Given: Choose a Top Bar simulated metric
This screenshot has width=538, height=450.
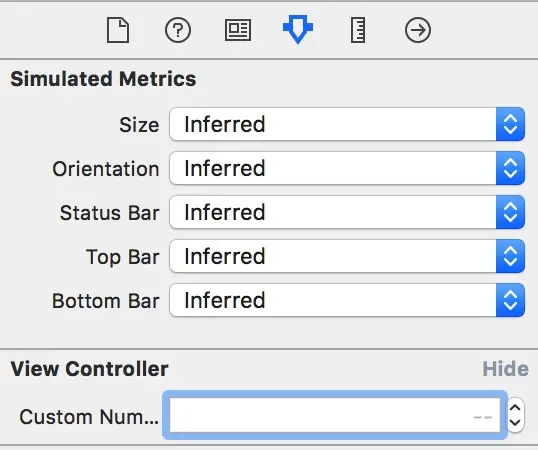Looking at the screenshot, I should pos(347,256).
